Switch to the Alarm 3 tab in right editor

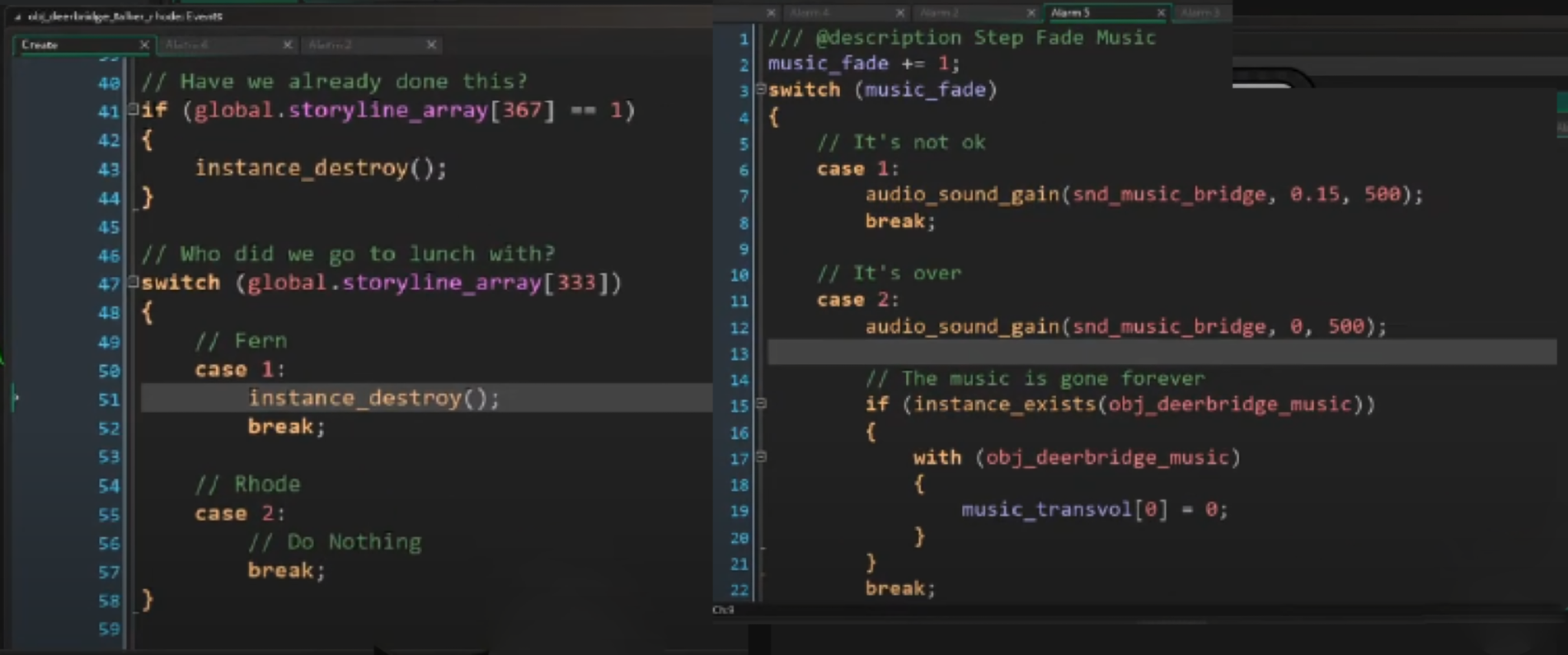click(1201, 12)
